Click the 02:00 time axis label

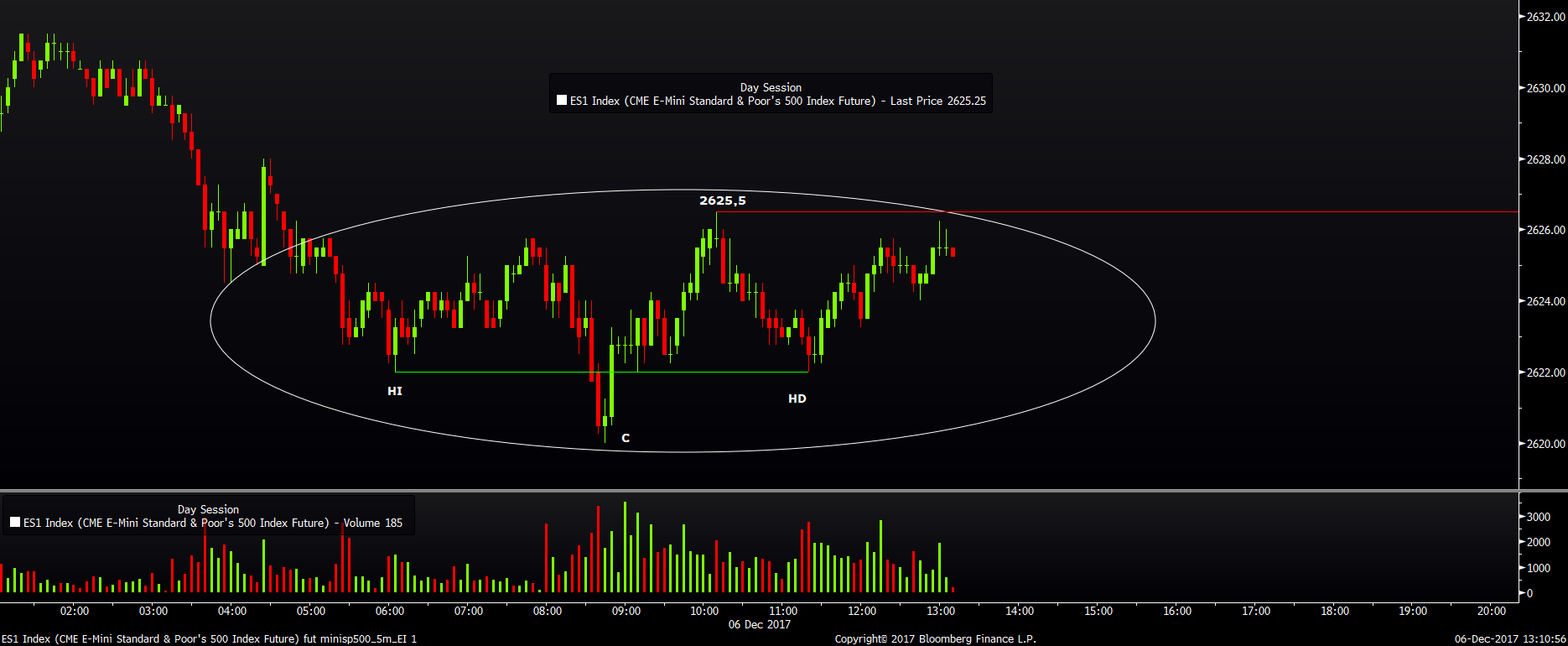[x=75, y=611]
